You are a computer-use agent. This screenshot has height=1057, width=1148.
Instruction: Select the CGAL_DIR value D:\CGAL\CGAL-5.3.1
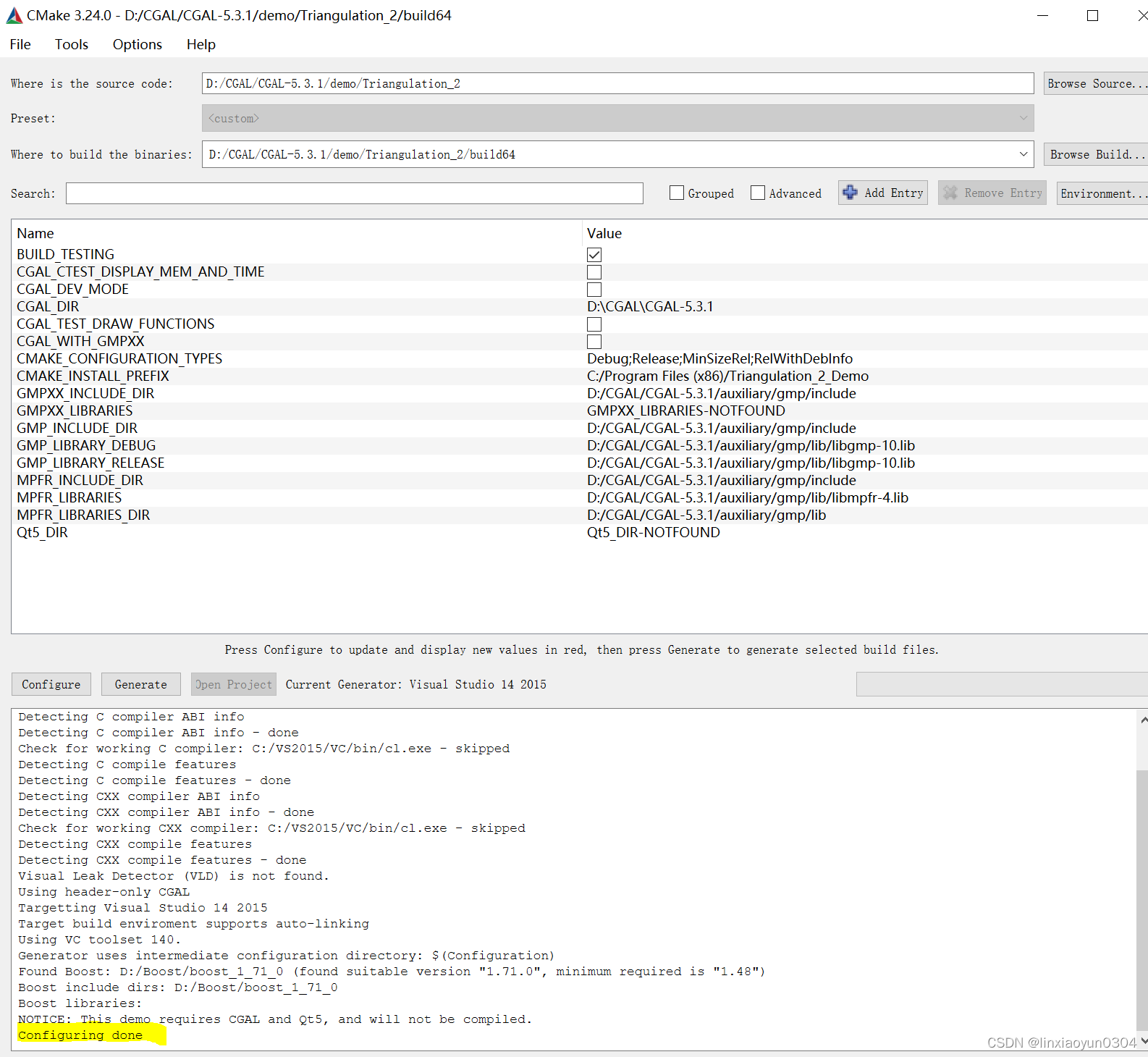650,306
